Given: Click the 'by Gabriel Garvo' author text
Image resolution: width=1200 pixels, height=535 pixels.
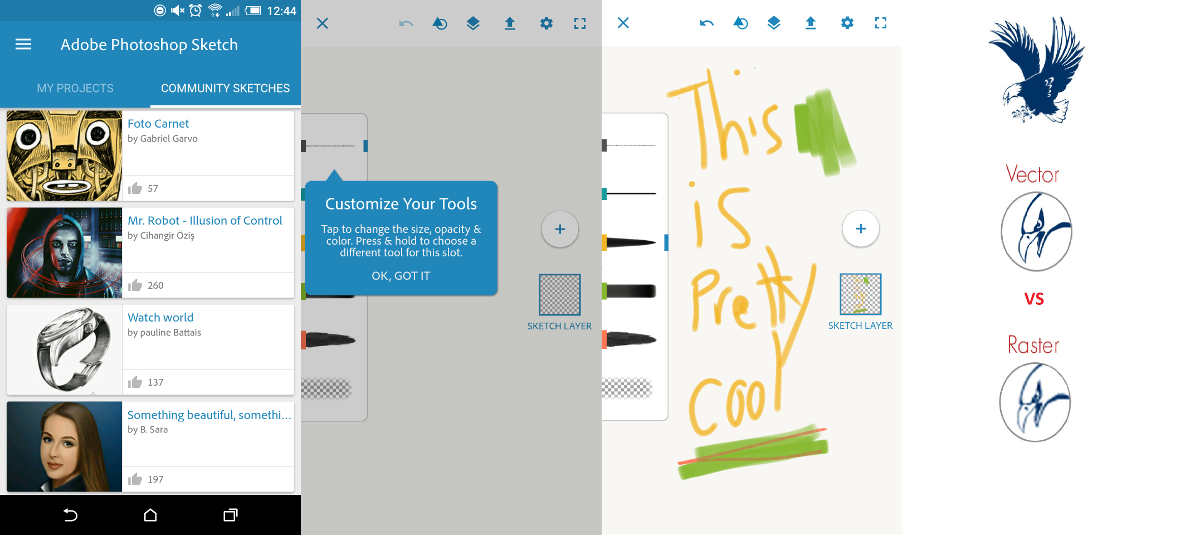Looking at the screenshot, I should click(x=163, y=139).
